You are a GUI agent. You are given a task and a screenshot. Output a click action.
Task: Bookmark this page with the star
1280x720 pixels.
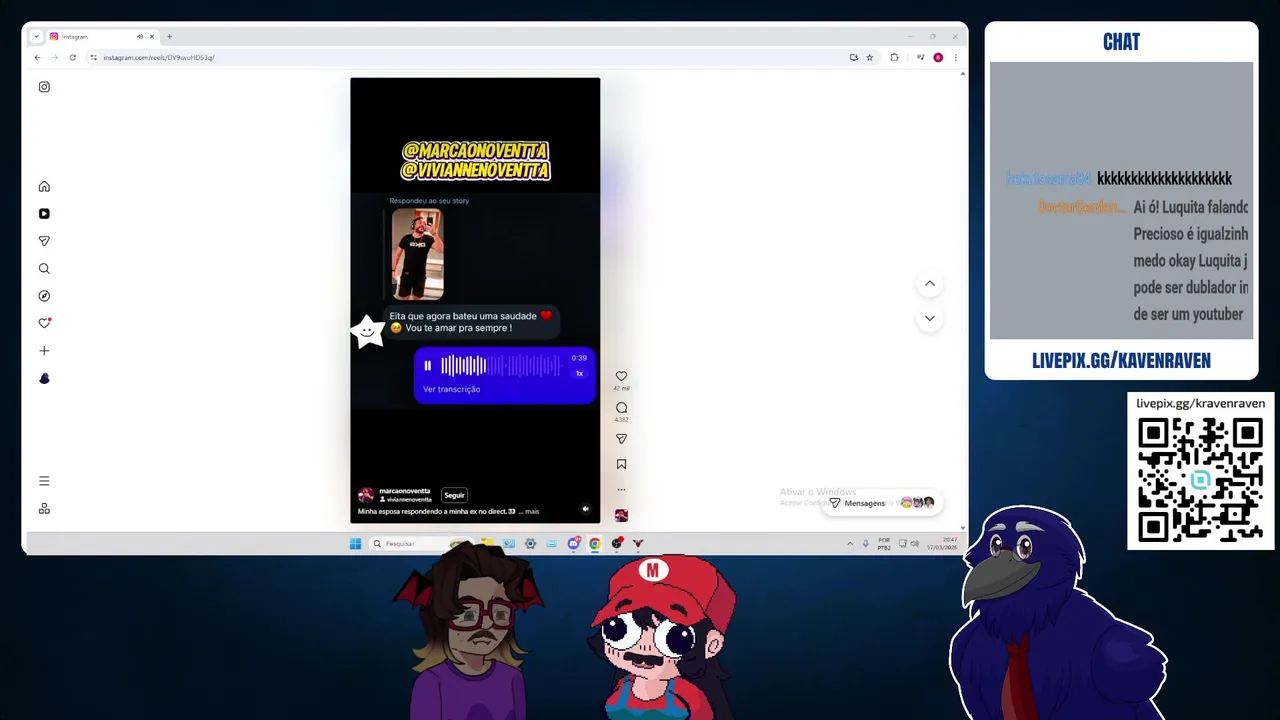click(x=870, y=58)
